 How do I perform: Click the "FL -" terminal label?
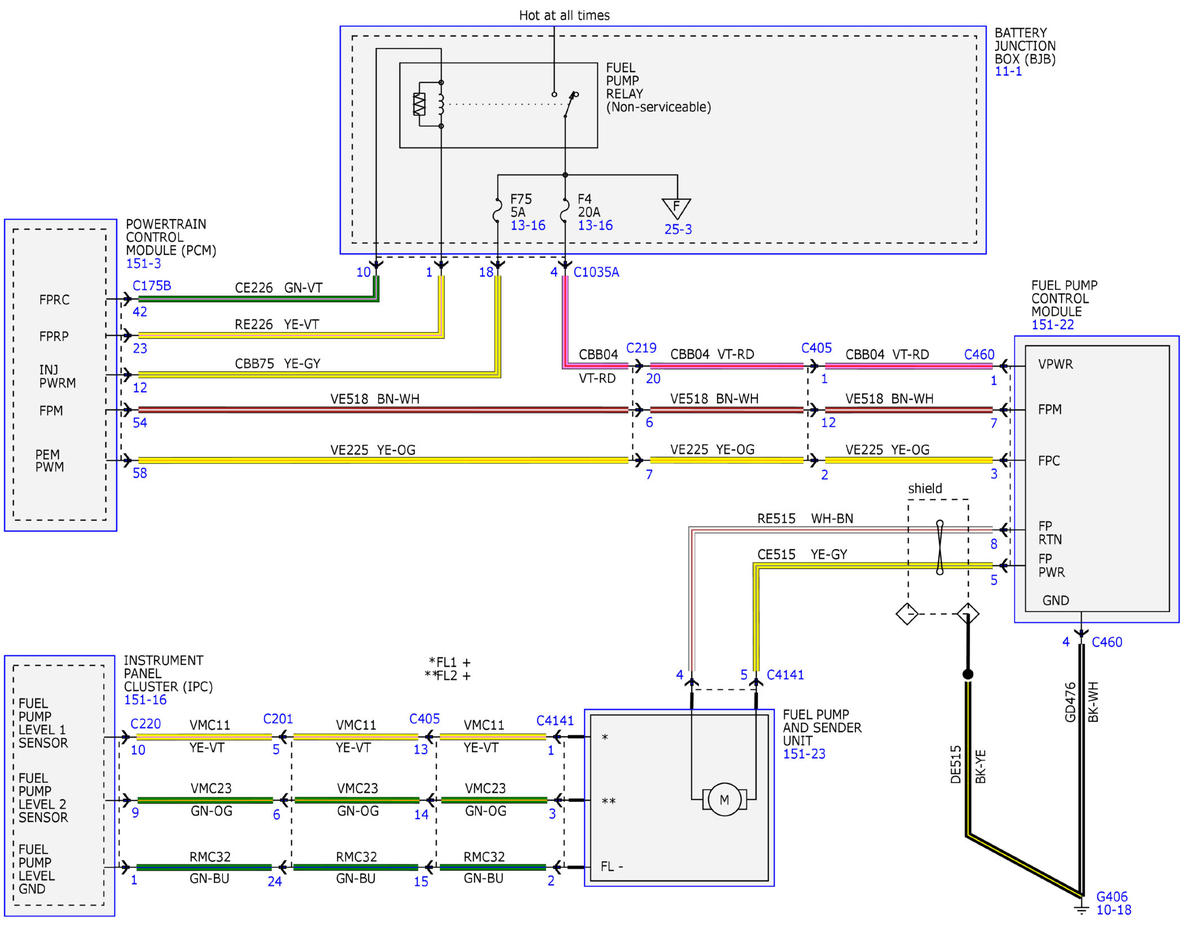[610, 866]
